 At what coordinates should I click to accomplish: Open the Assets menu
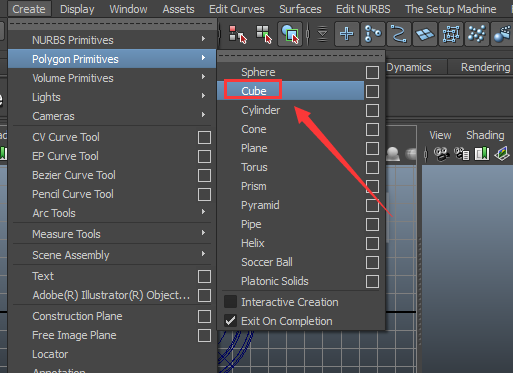(x=178, y=9)
